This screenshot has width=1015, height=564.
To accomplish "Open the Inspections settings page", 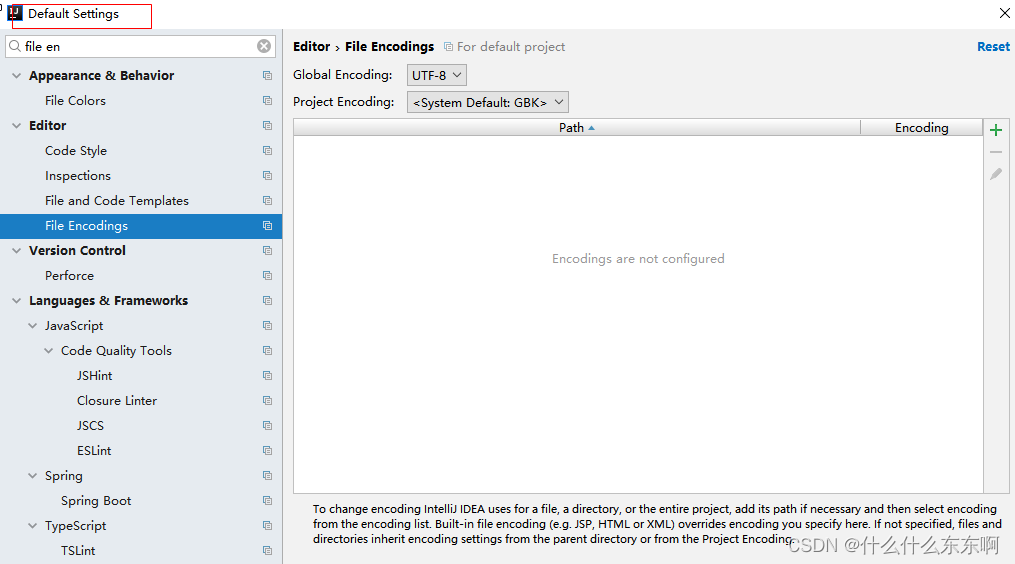I will click(78, 175).
